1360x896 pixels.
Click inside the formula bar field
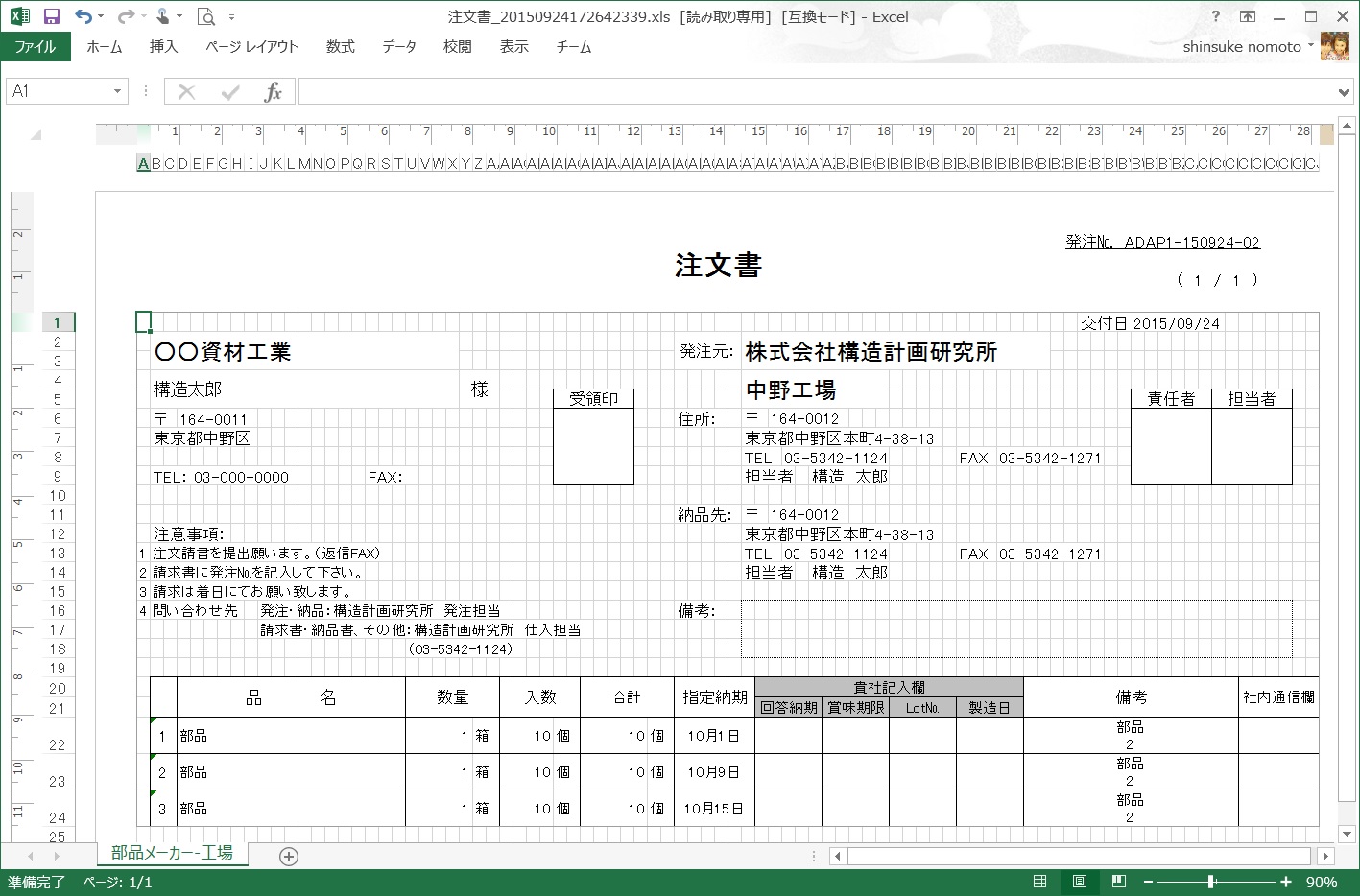click(816, 91)
